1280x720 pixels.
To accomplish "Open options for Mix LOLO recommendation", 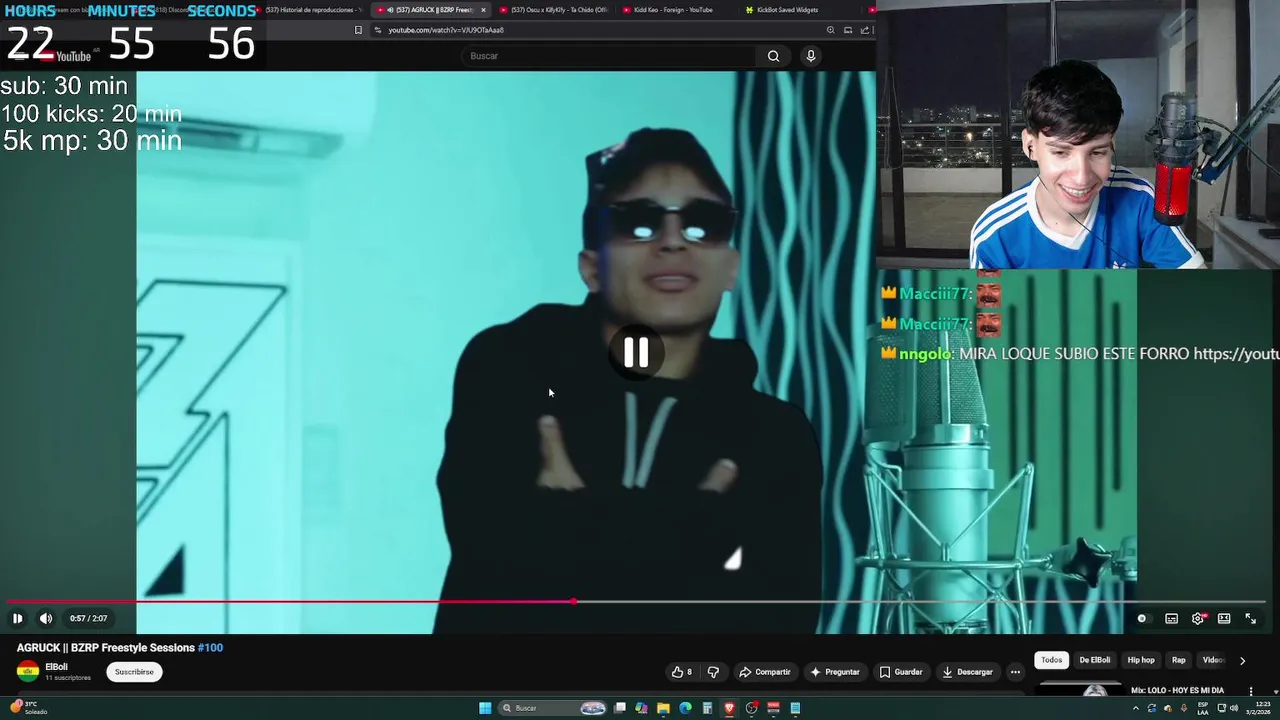I will 1250,691.
